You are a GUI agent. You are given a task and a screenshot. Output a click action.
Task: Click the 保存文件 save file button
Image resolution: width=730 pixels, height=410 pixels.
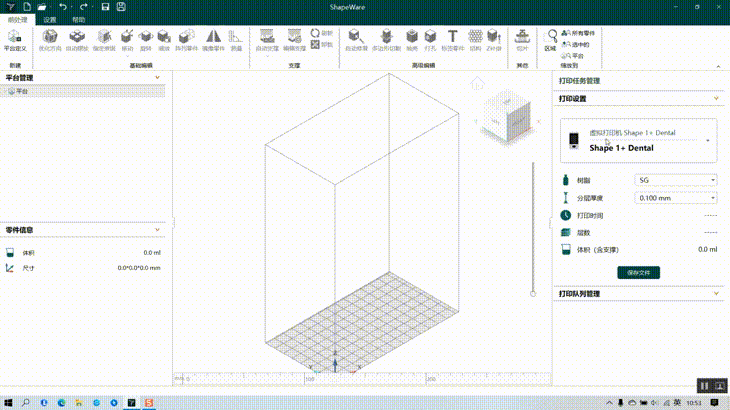pyautogui.click(x=638, y=272)
